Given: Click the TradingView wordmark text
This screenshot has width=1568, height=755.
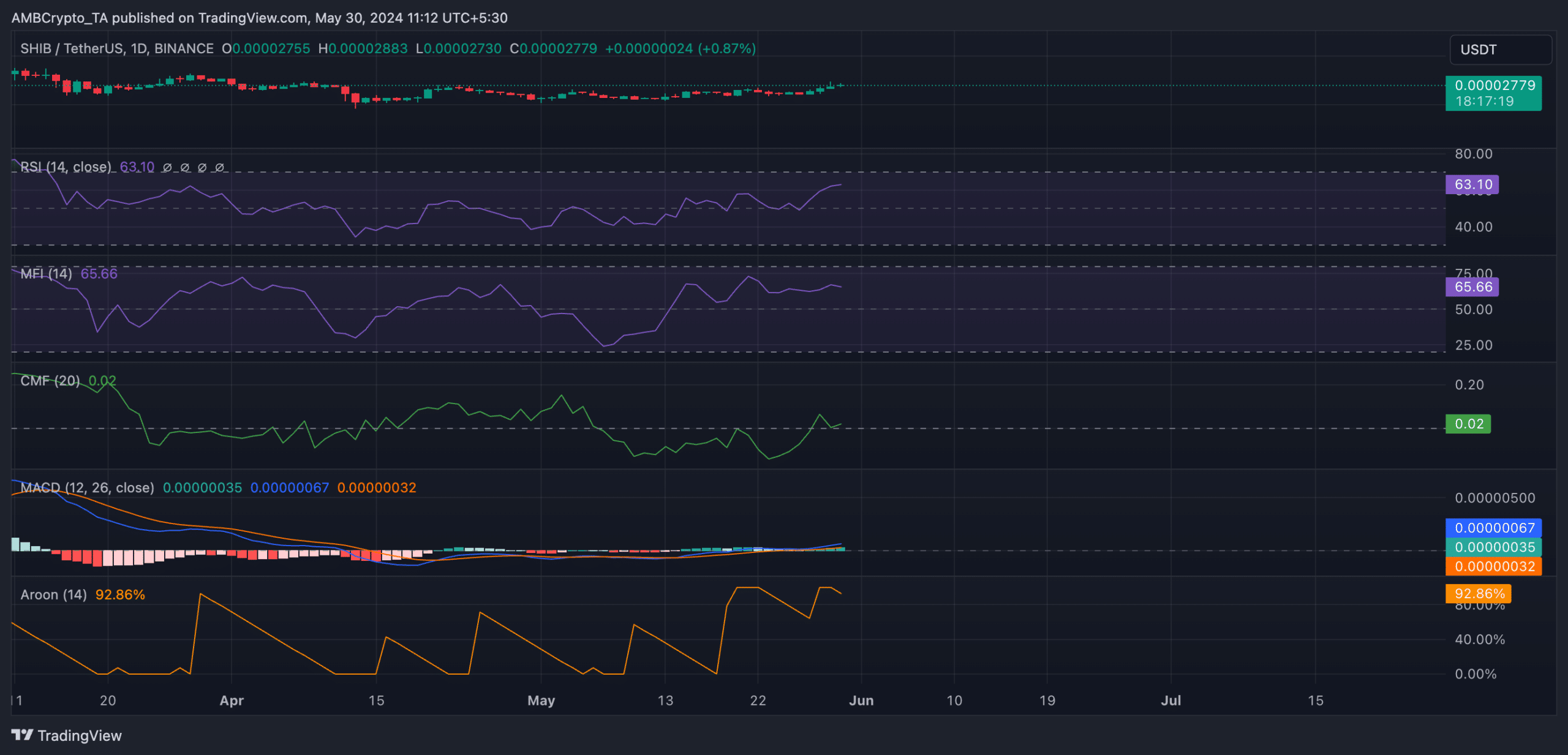Looking at the screenshot, I should pos(80,735).
